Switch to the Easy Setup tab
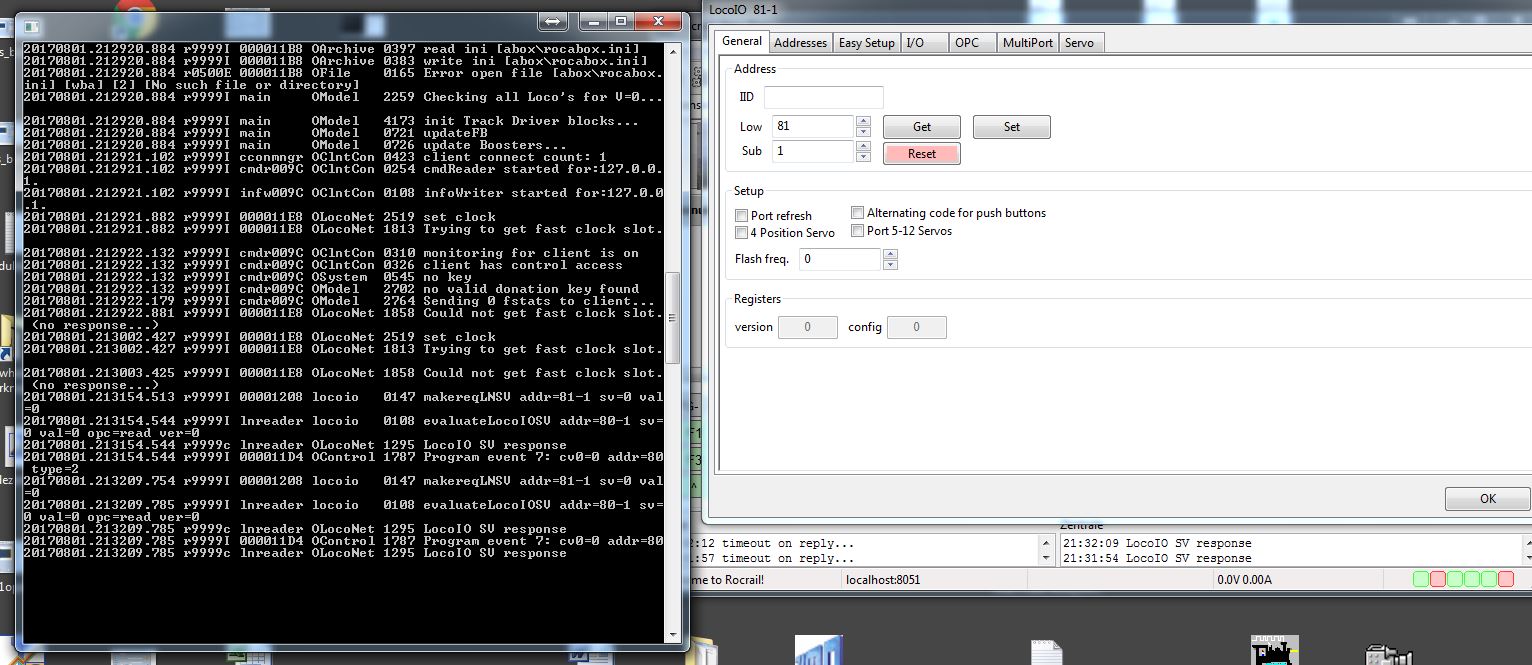Viewport: 1532px width, 665px height. click(x=866, y=43)
